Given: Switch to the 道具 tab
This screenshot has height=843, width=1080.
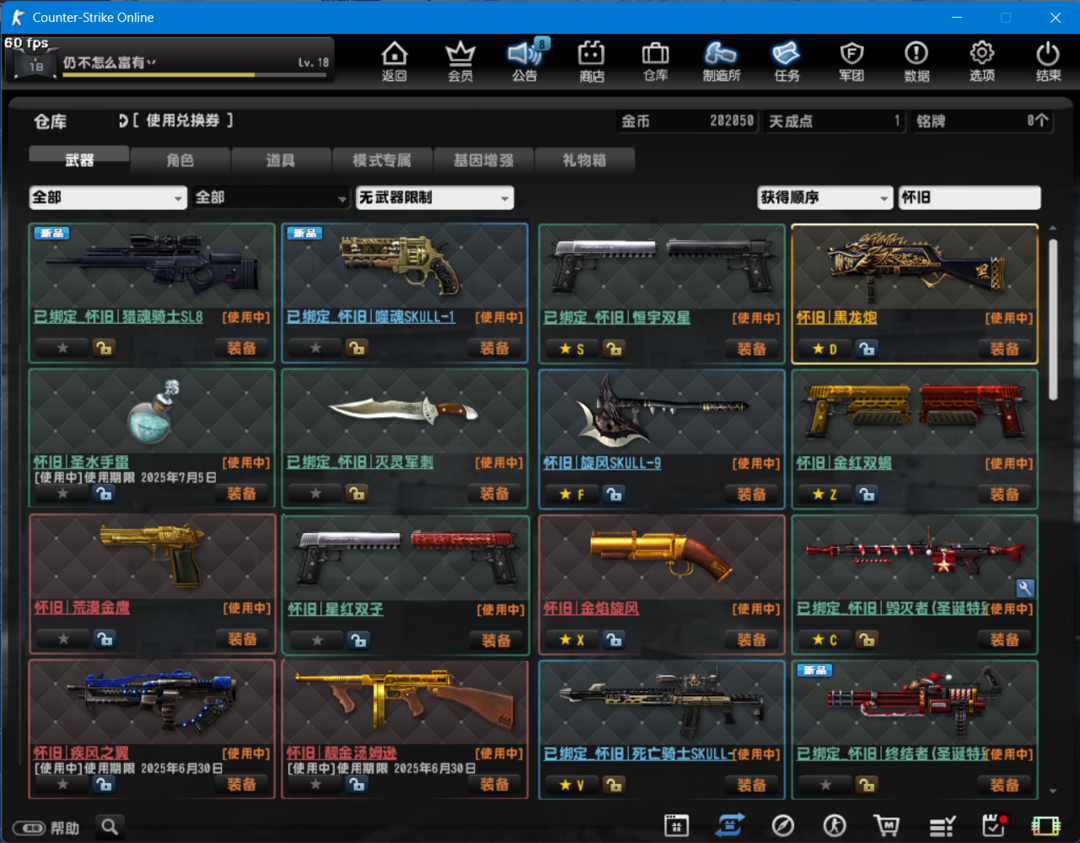Looking at the screenshot, I should 280,160.
